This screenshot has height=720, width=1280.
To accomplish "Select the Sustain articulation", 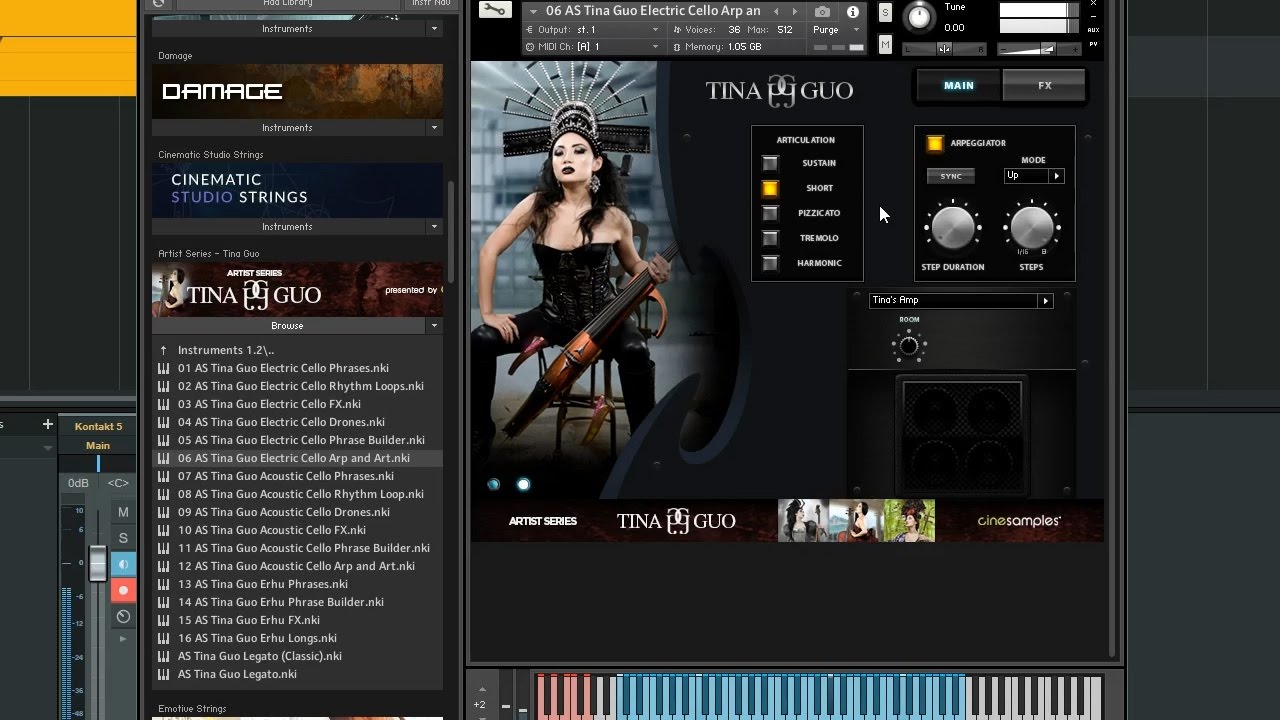I will [770, 163].
